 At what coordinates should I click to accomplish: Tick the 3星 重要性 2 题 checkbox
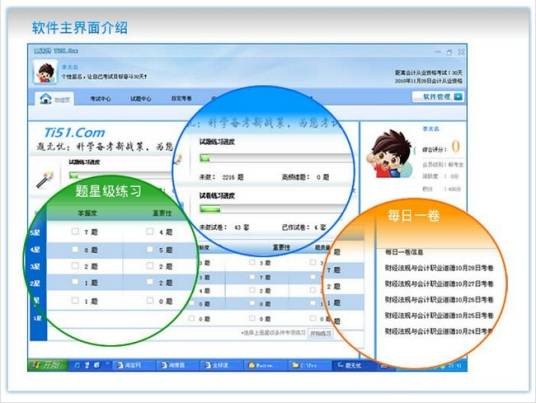[150, 266]
